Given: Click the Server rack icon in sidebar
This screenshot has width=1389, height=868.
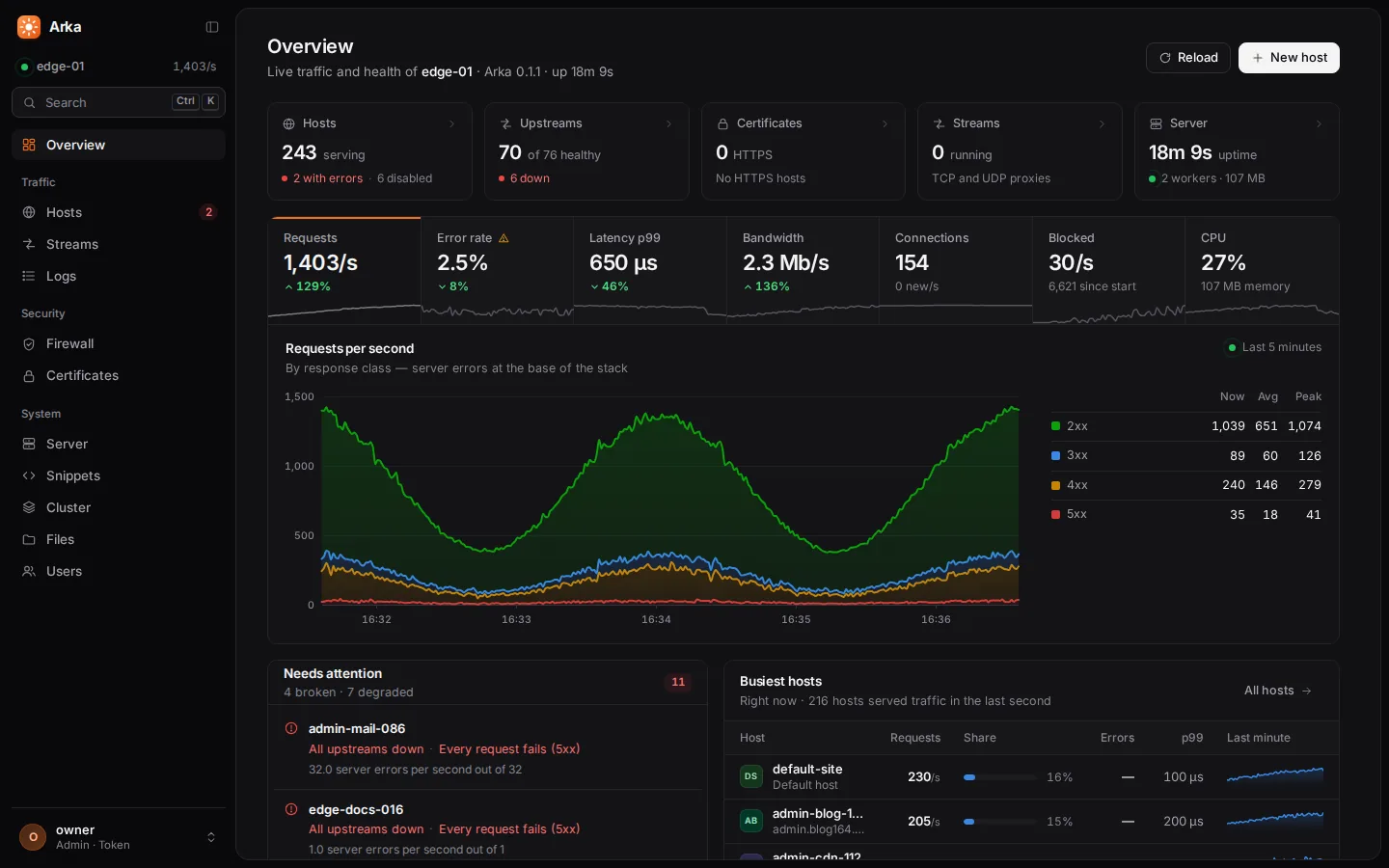Looking at the screenshot, I should coord(29,444).
